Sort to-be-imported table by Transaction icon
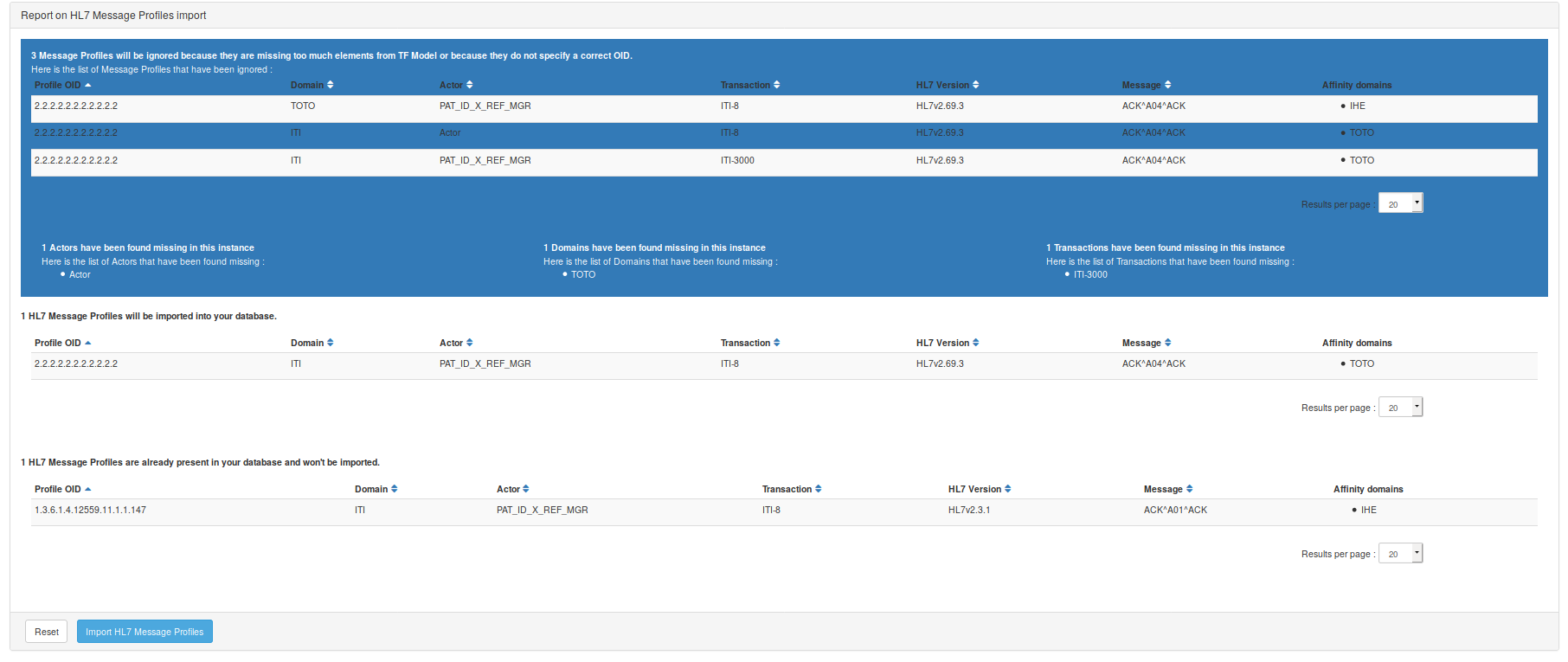 tap(776, 343)
